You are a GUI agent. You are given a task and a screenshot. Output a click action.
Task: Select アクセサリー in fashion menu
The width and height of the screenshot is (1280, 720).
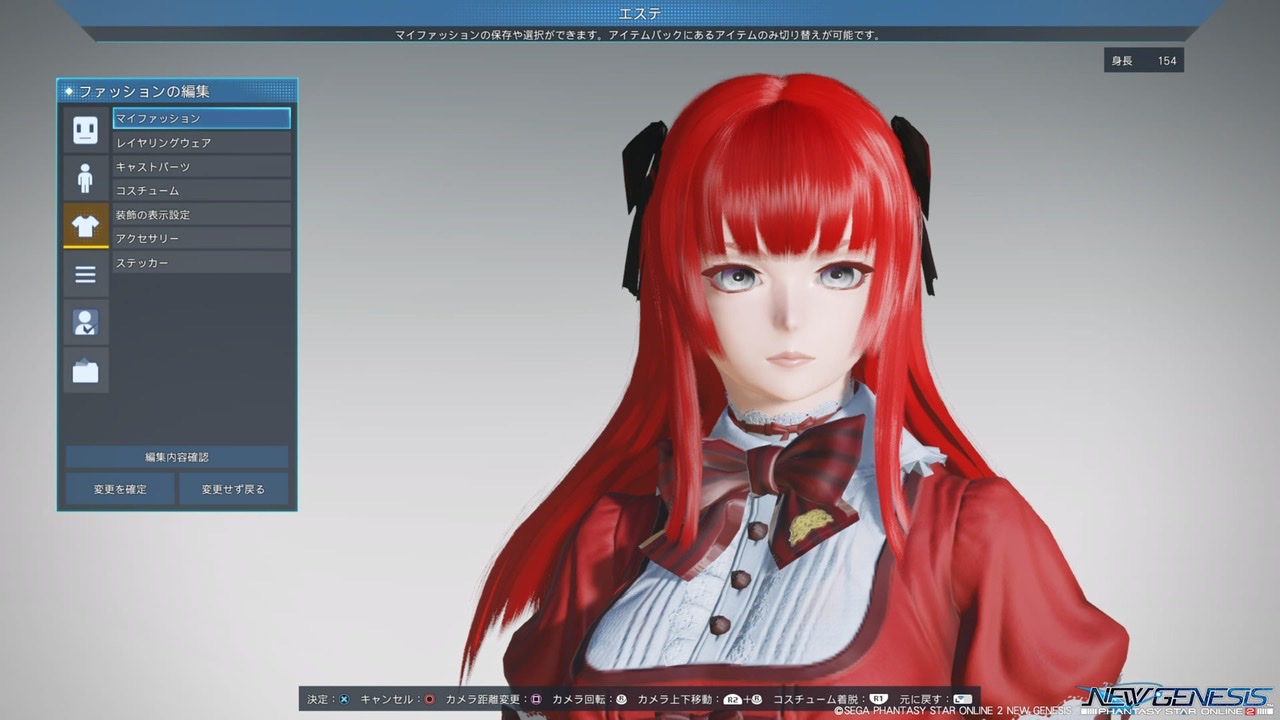point(201,239)
